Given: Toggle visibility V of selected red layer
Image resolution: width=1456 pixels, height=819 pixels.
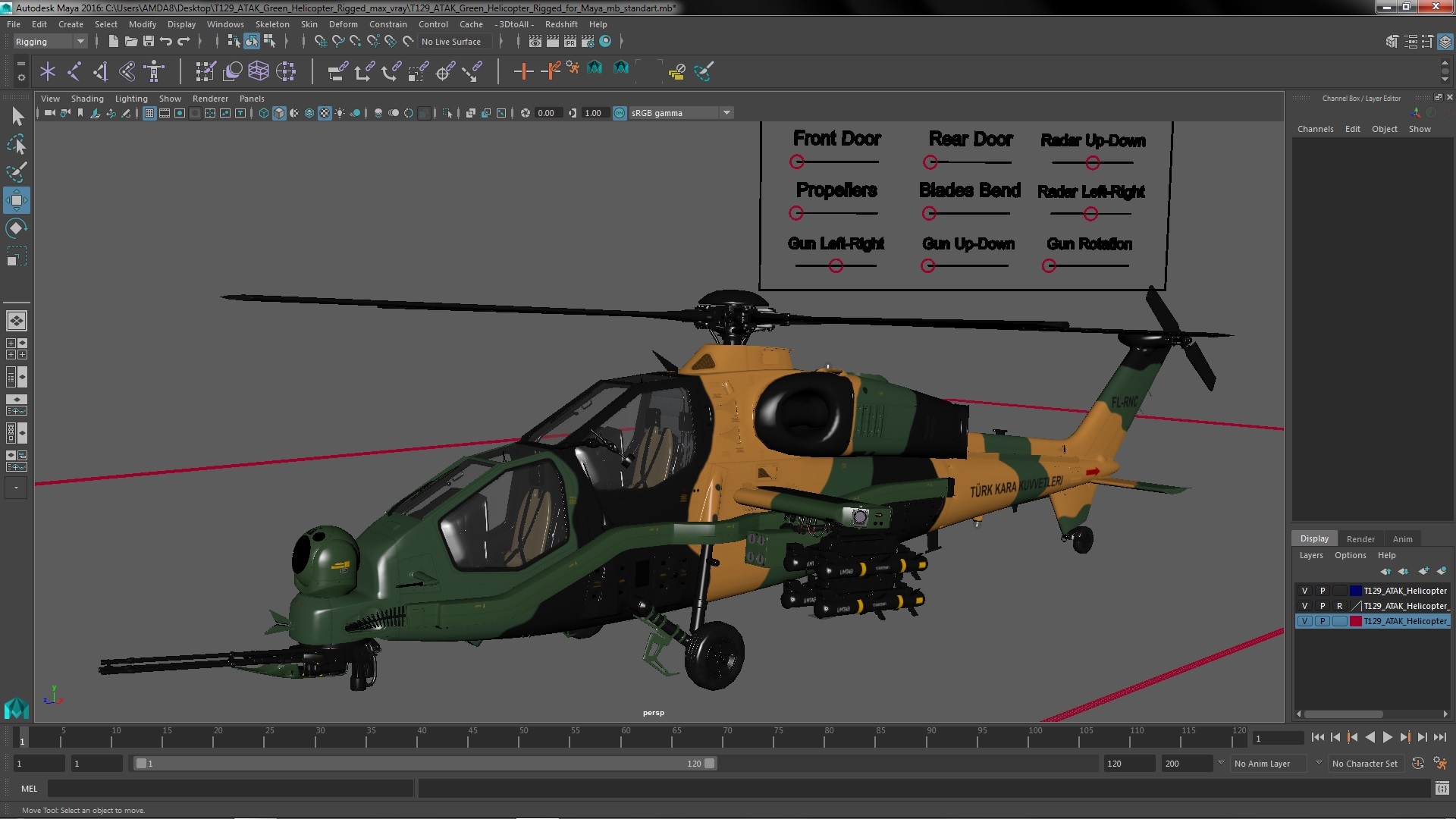Looking at the screenshot, I should click(1304, 621).
